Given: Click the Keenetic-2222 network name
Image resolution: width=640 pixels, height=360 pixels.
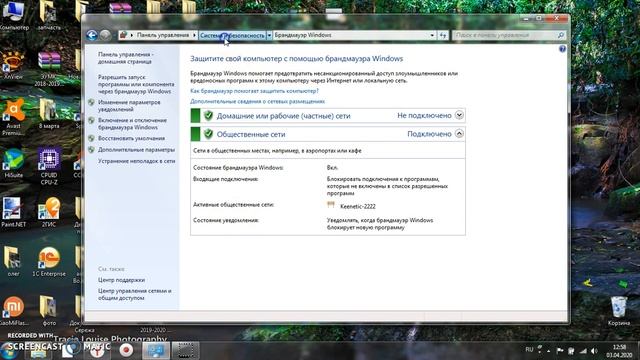Looking at the screenshot, I should tap(358, 207).
